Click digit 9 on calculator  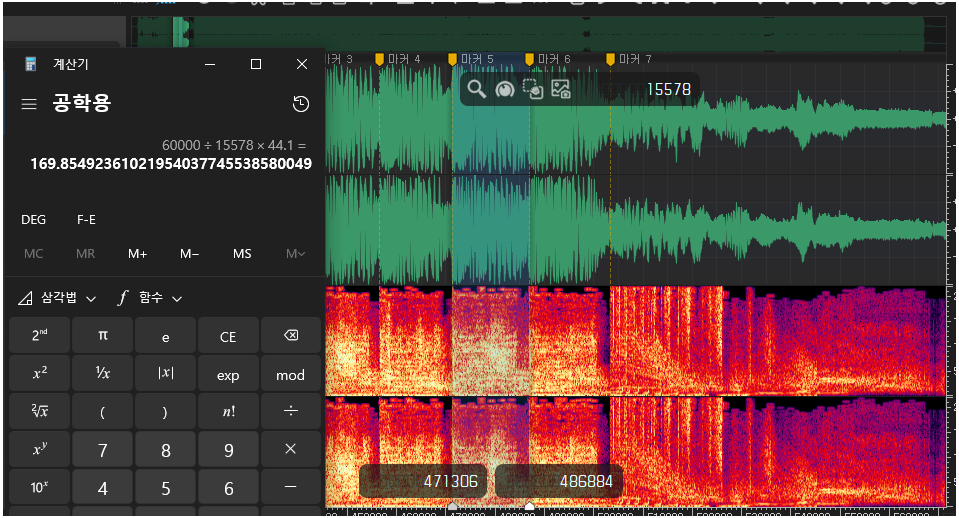(228, 450)
